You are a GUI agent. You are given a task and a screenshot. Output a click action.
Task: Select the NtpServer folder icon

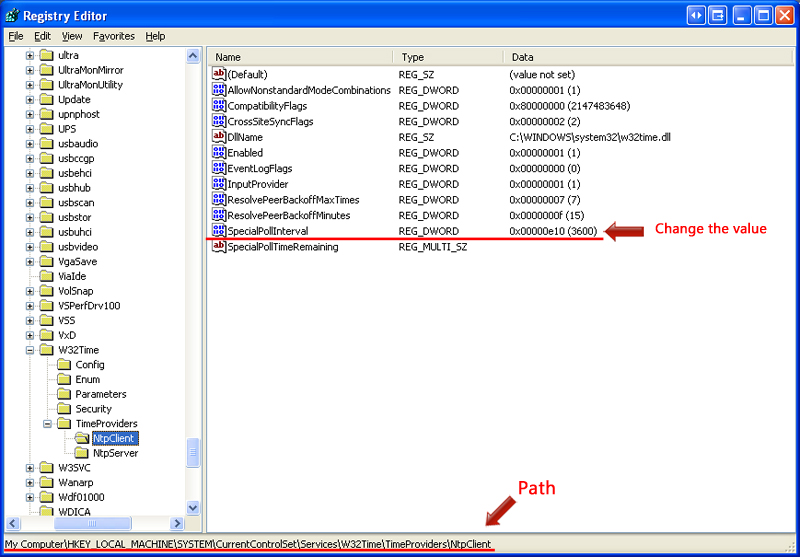81,453
